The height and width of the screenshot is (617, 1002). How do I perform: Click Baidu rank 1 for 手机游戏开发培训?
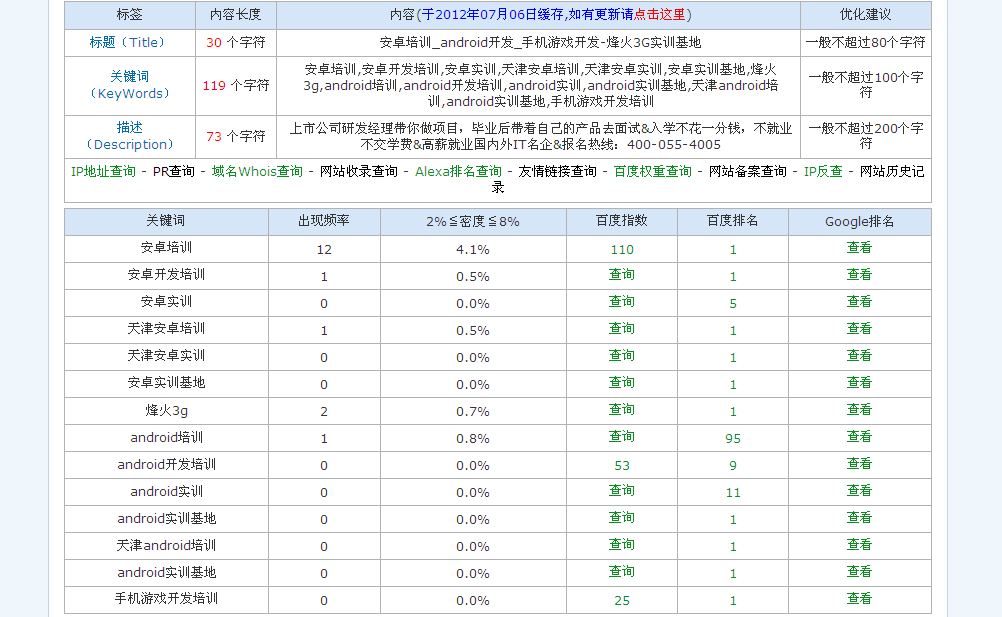pos(733,600)
